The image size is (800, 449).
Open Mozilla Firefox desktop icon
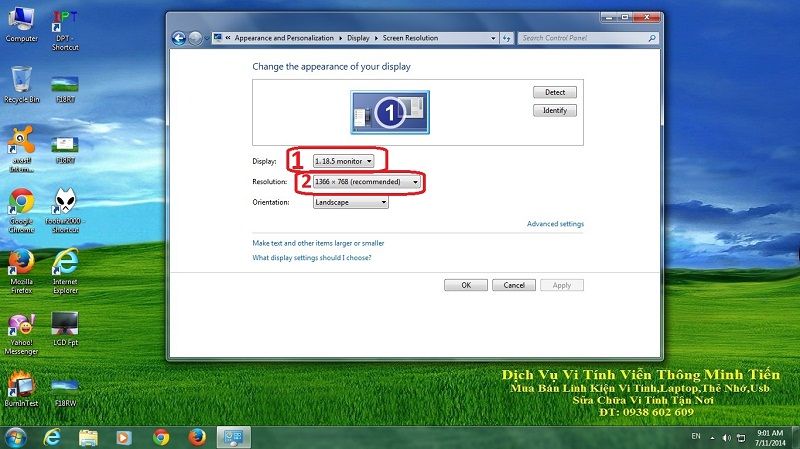point(21,268)
